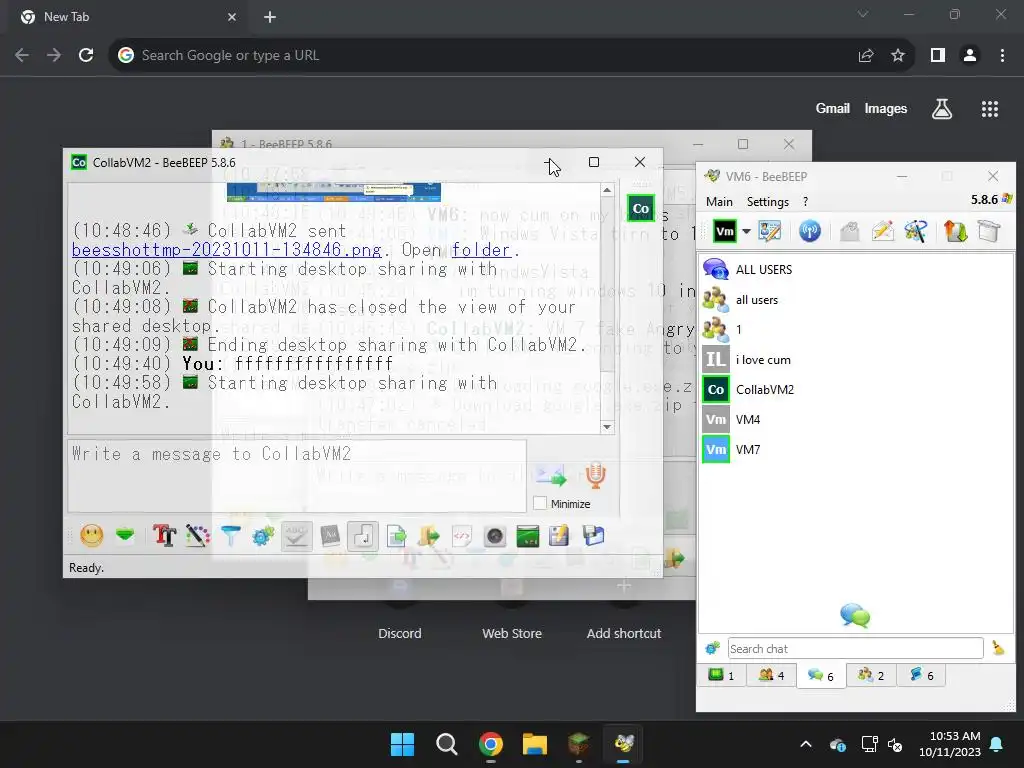The height and width of the screenshot is (768, 1024).
Task: Open the folder link in chat
Action: 480,250
